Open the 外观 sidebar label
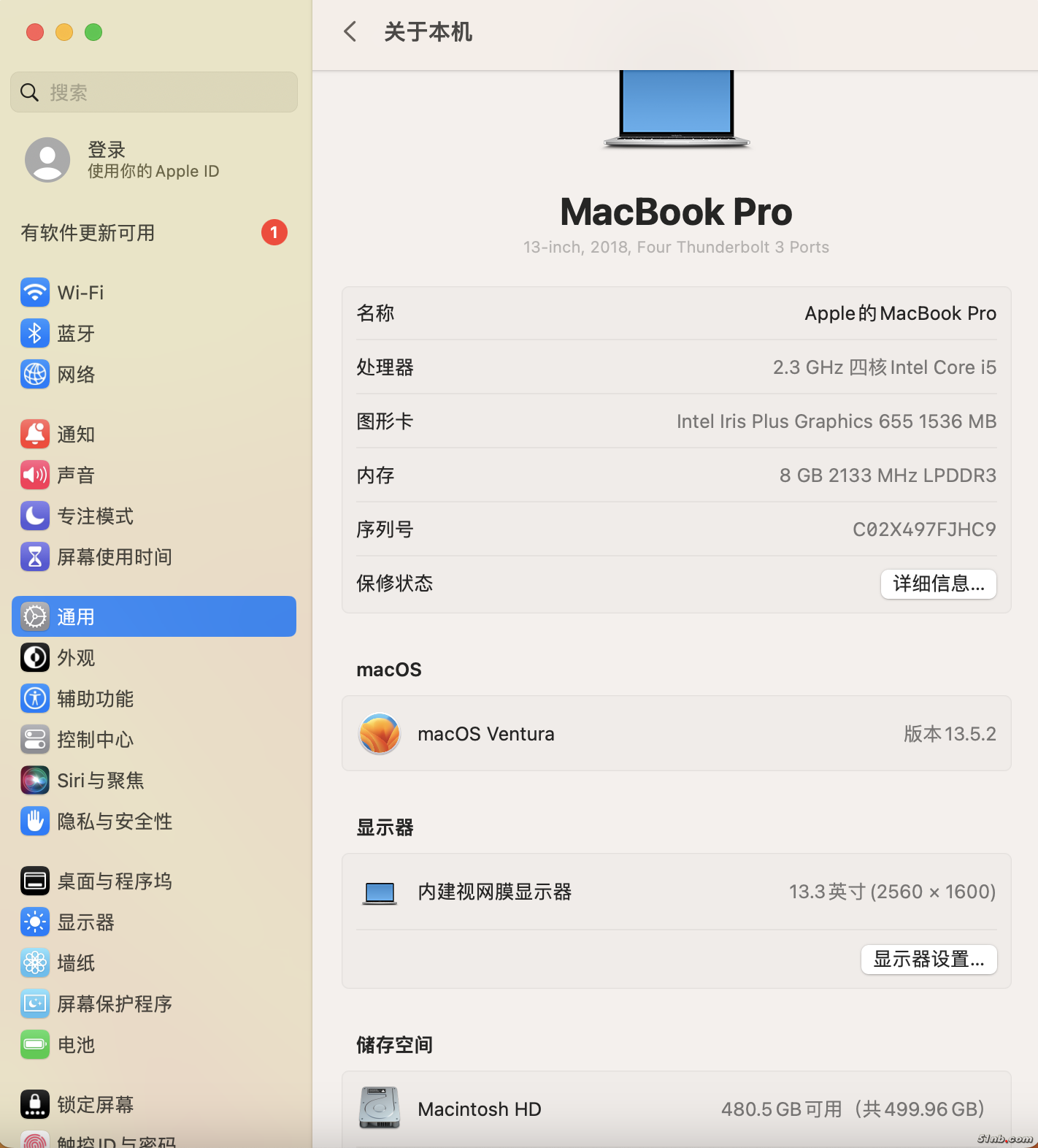Viewport: 1038px width, 1148px height. click(76, 658)
